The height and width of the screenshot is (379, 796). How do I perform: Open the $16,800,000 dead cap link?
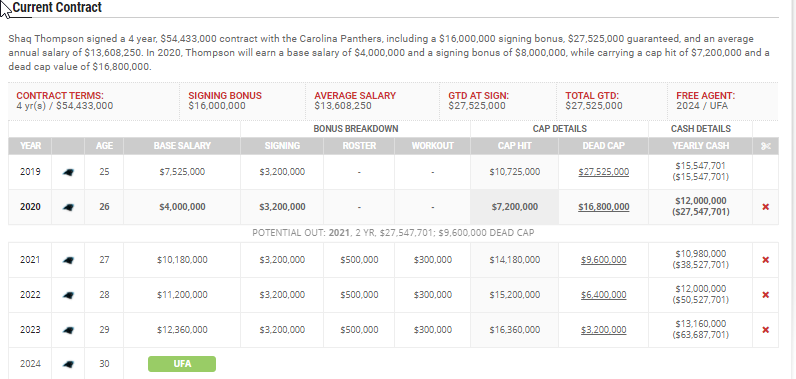[x=604, y=207]
